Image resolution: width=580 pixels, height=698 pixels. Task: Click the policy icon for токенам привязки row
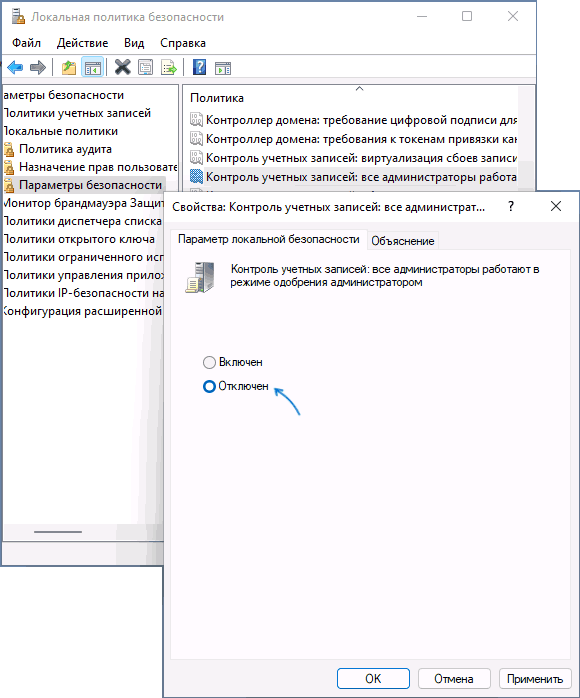[196, 139]
